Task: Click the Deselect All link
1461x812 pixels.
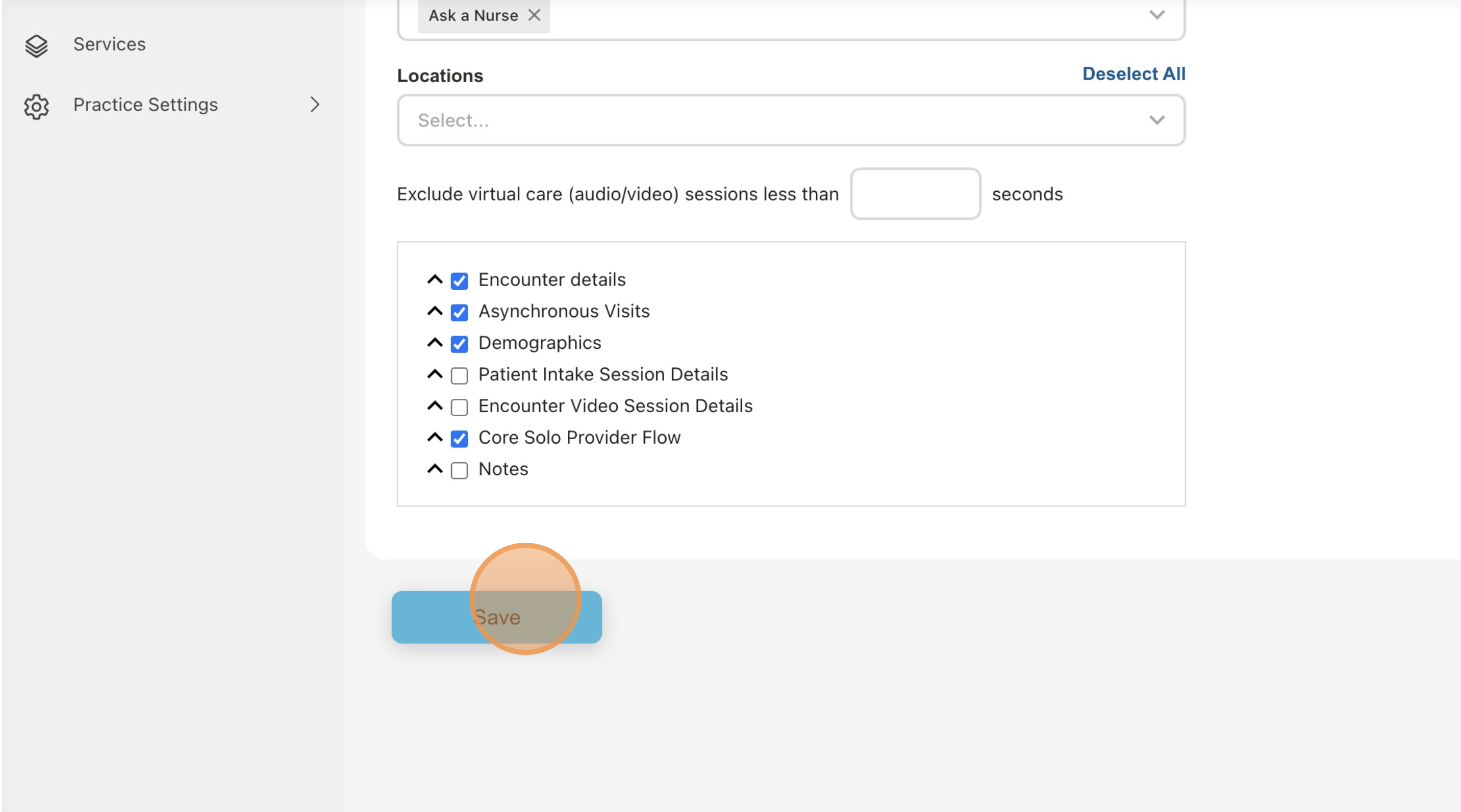Action: click(x=1133, y=74)
